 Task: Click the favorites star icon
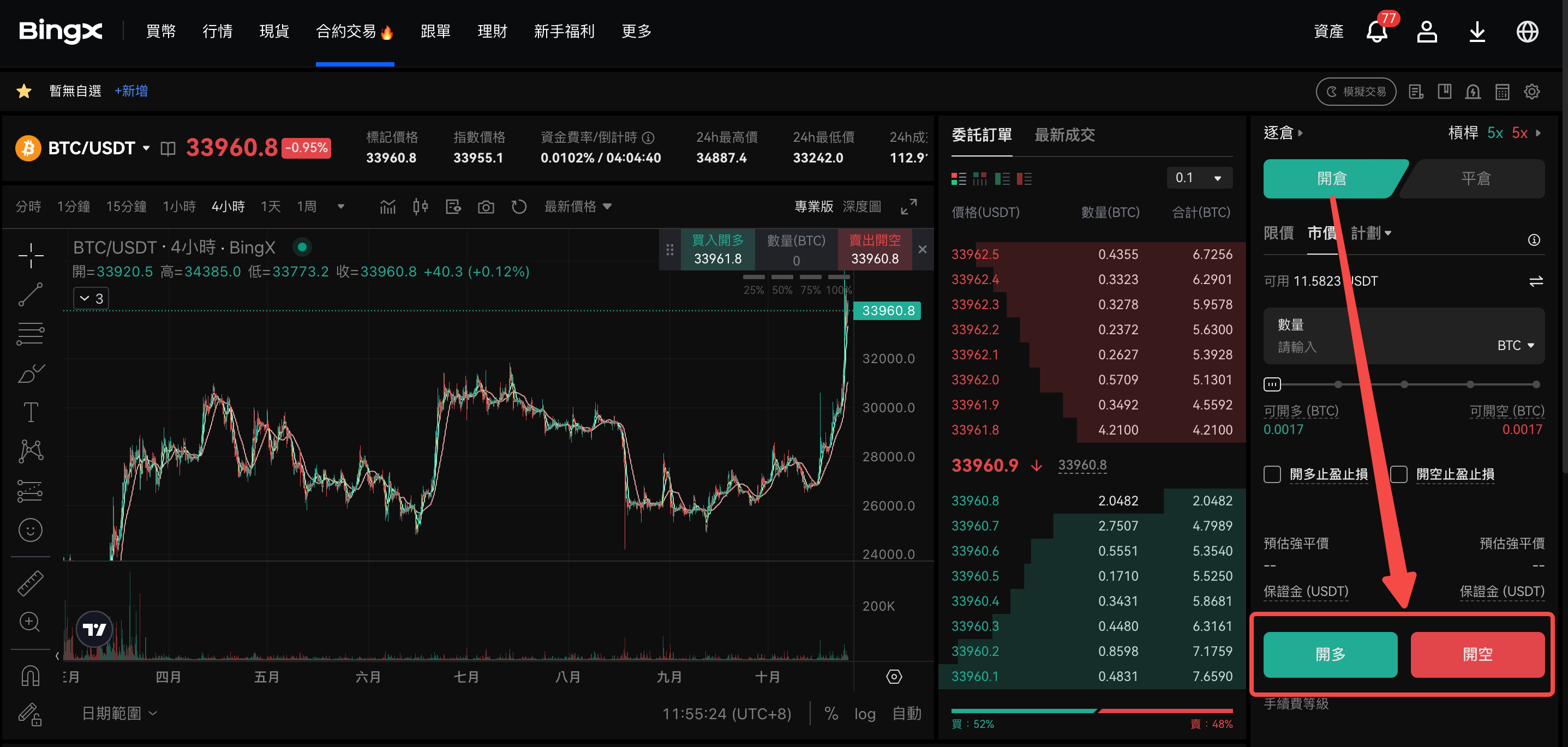[x=24, y=91]
